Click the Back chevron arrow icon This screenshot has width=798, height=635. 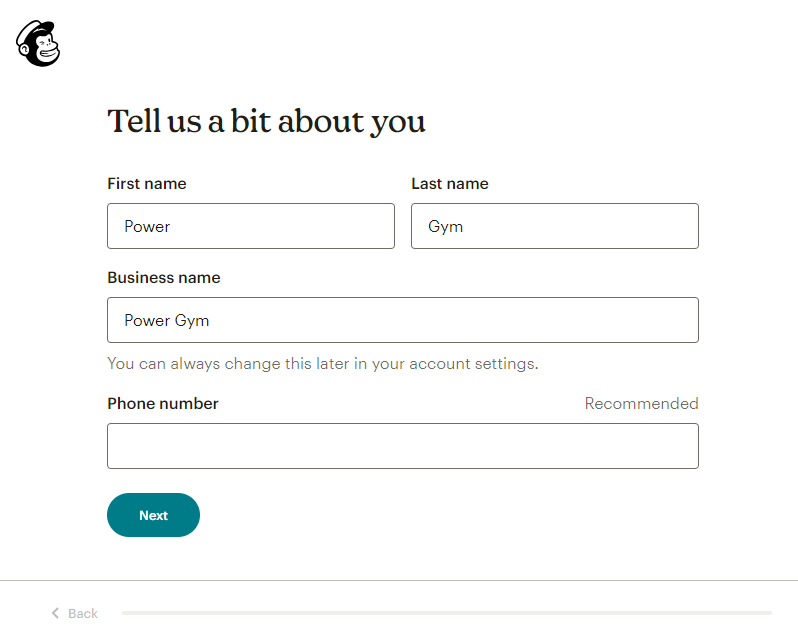[x=55, y=613]
